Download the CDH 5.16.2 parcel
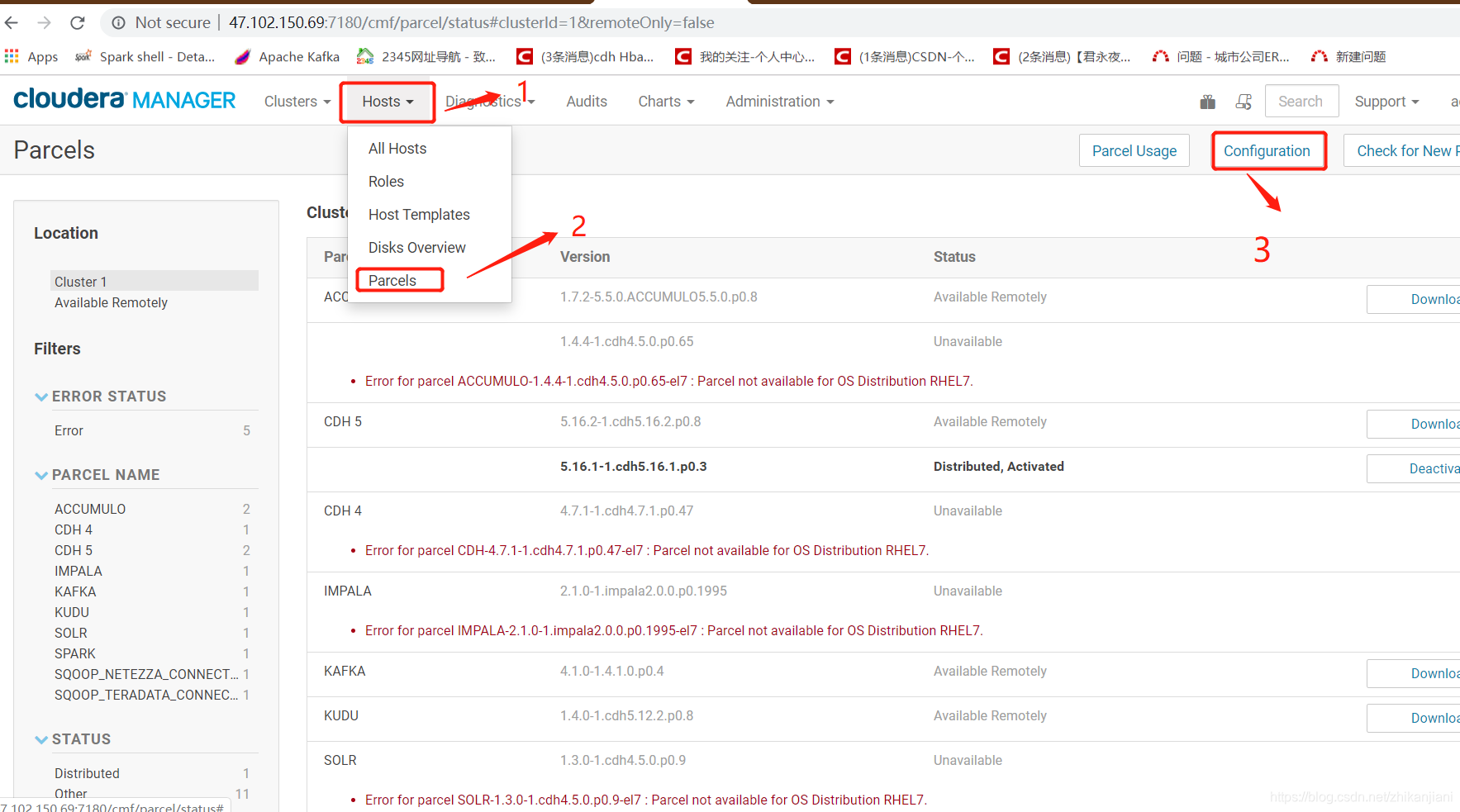Viewport: 1460px width, 812px height. point(1414,424)
